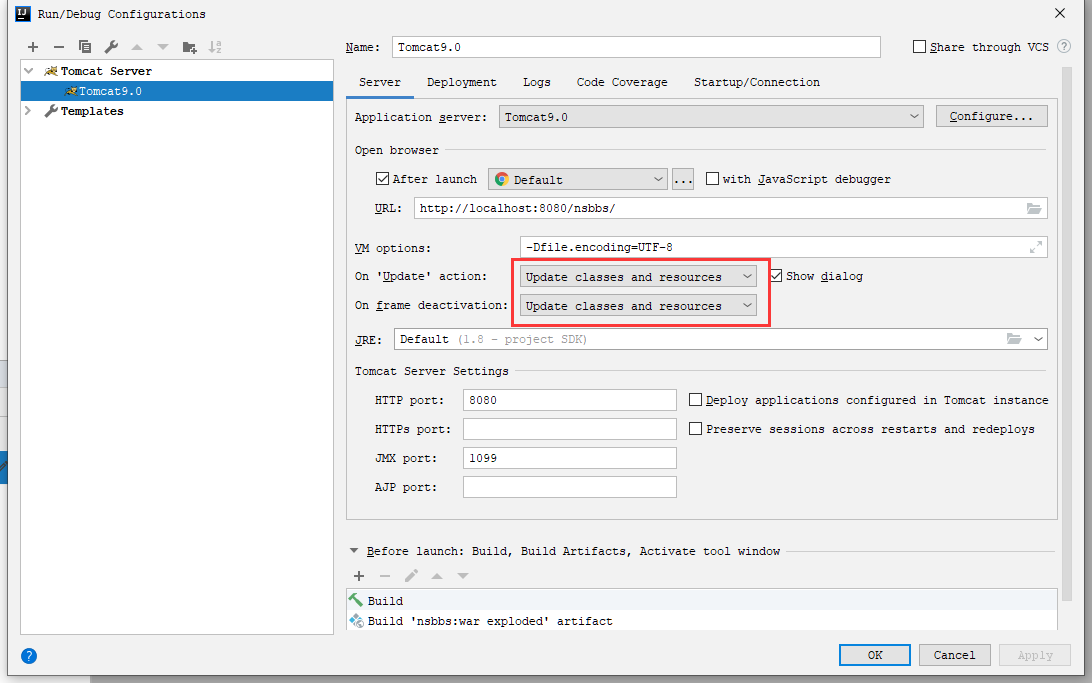1092x683 pixels.
Task: Add before-launch task plus icon
Action: click(359, 576)
